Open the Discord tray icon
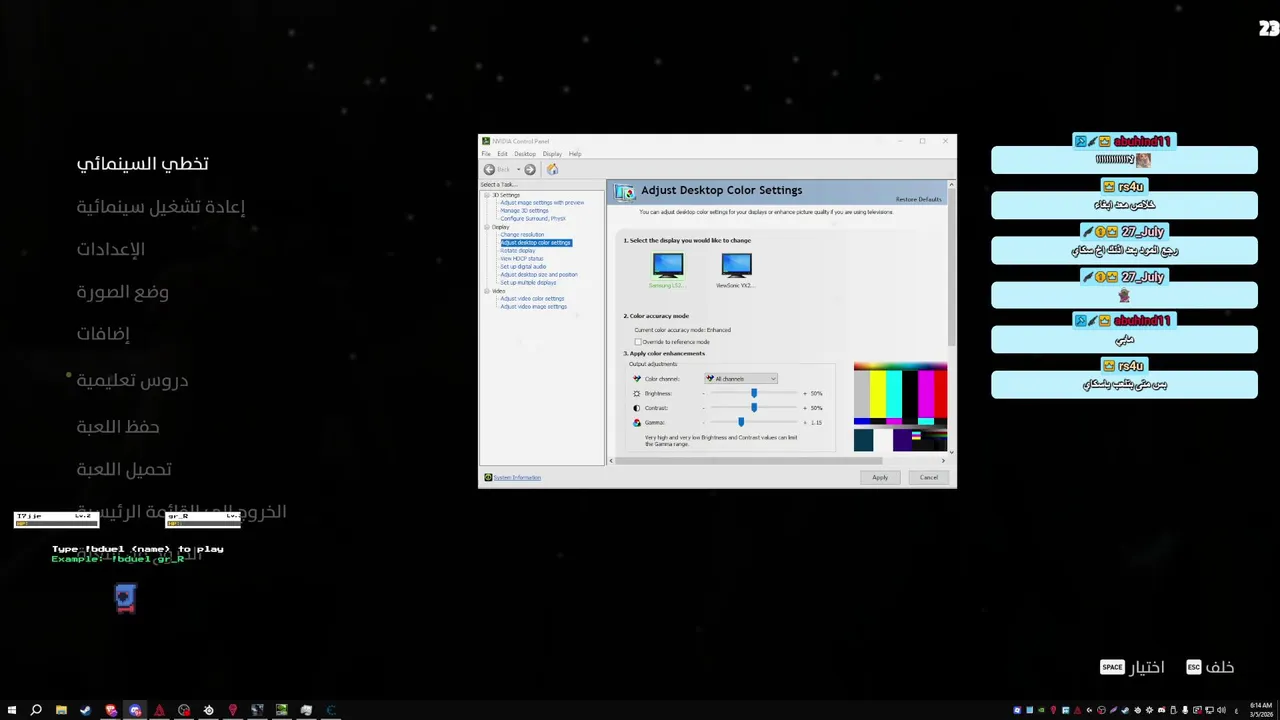Viewport: 1280px width, 720px height. click(x=1161, y=710)
